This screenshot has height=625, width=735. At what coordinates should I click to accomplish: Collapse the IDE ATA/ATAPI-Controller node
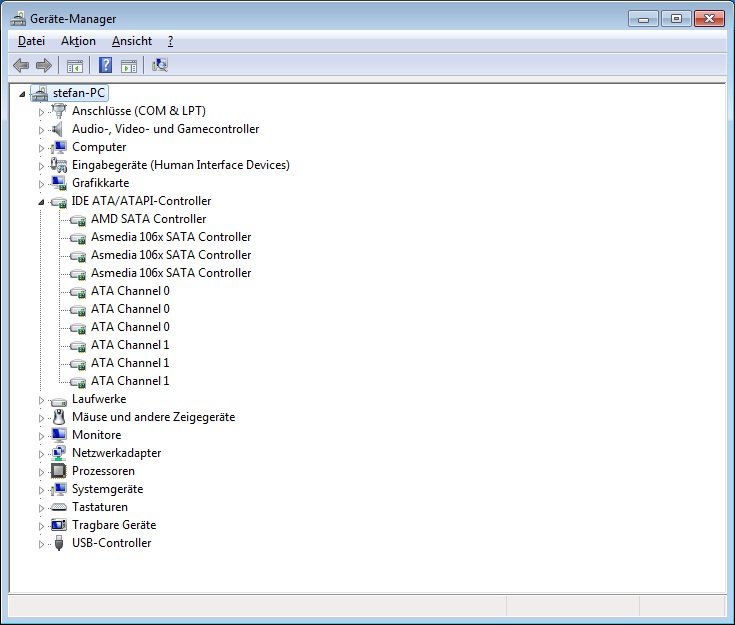coord(41,202)
